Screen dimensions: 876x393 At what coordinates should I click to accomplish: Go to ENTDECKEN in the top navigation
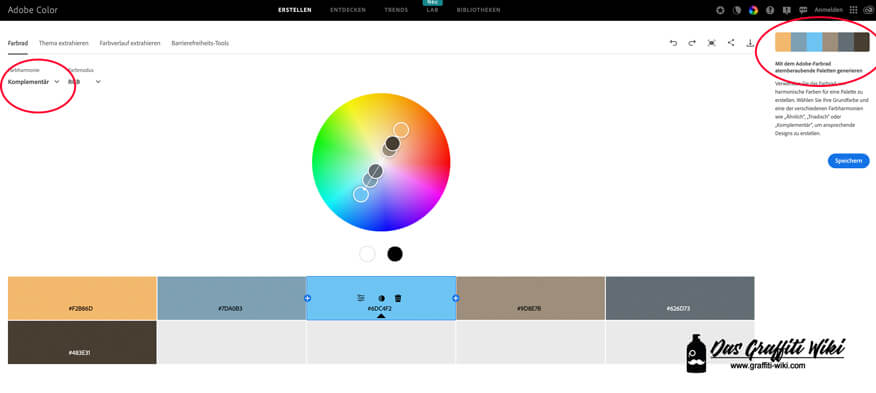click(x=348, y=10)
